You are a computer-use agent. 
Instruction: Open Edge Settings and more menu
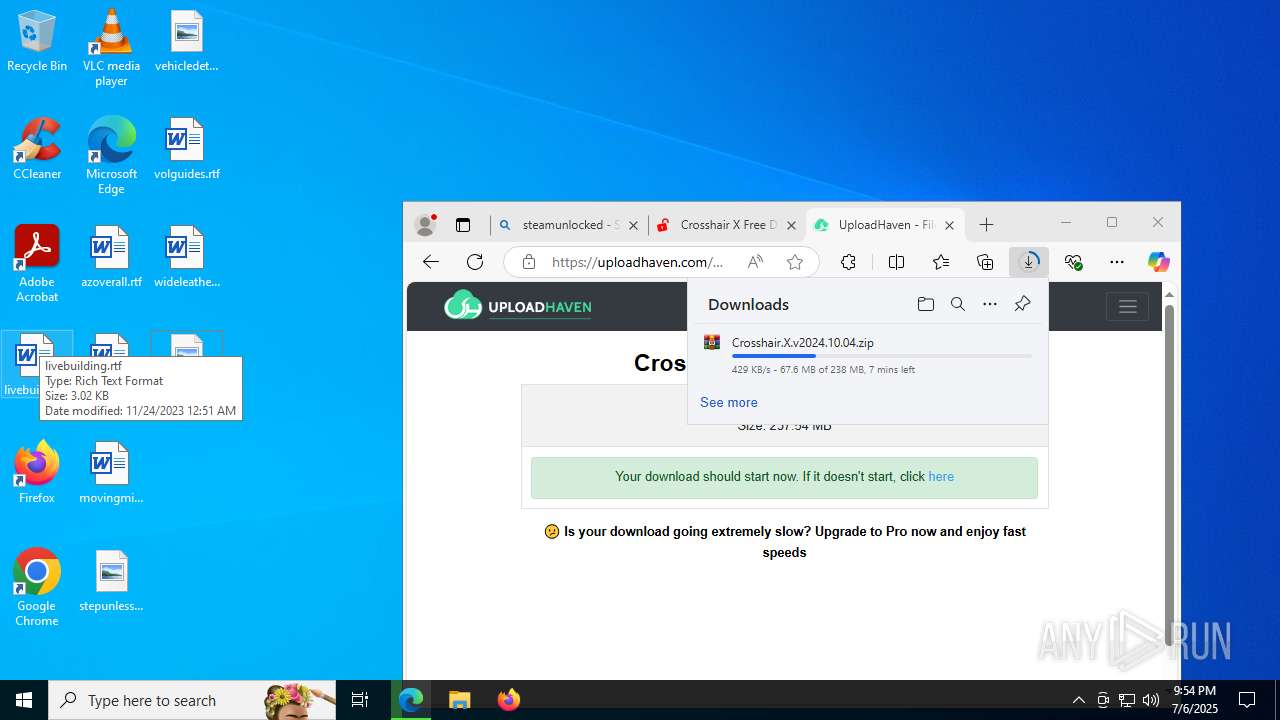pos(1117,262)
